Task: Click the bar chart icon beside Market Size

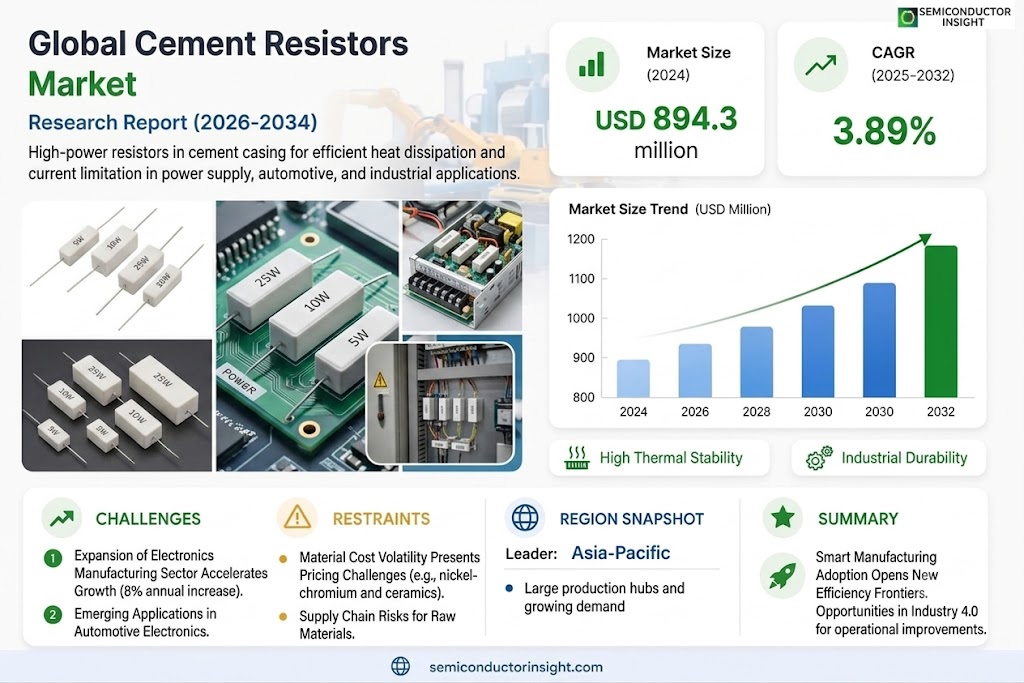Action: [592, 65]
